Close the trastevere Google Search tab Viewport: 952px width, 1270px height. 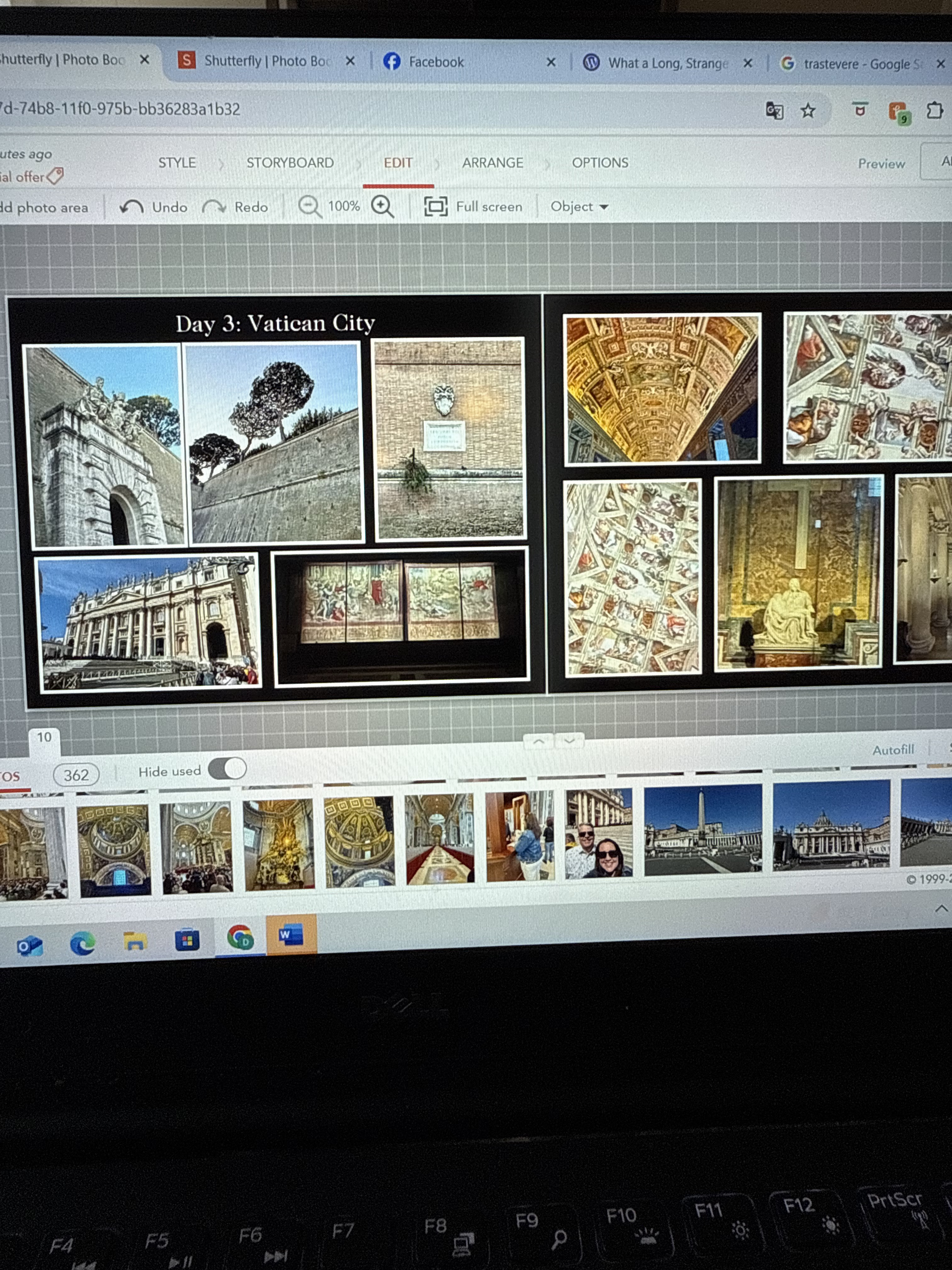click(x=941, y=64)
